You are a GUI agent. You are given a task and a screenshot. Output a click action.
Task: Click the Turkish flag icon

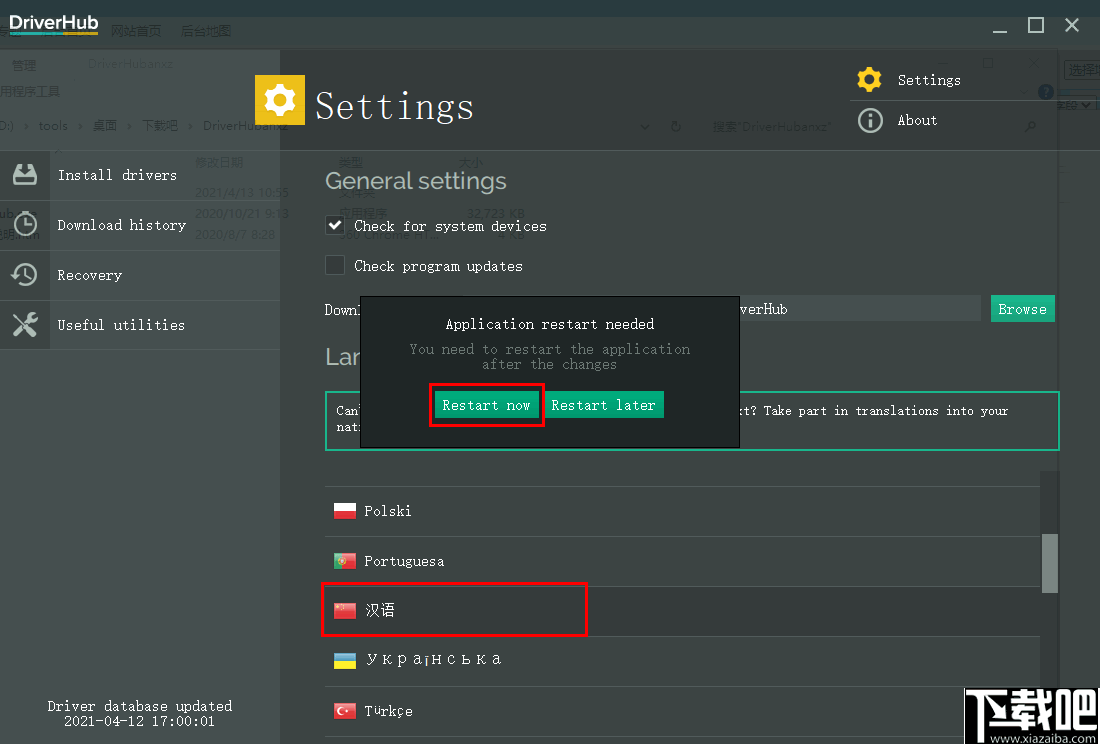345,711
